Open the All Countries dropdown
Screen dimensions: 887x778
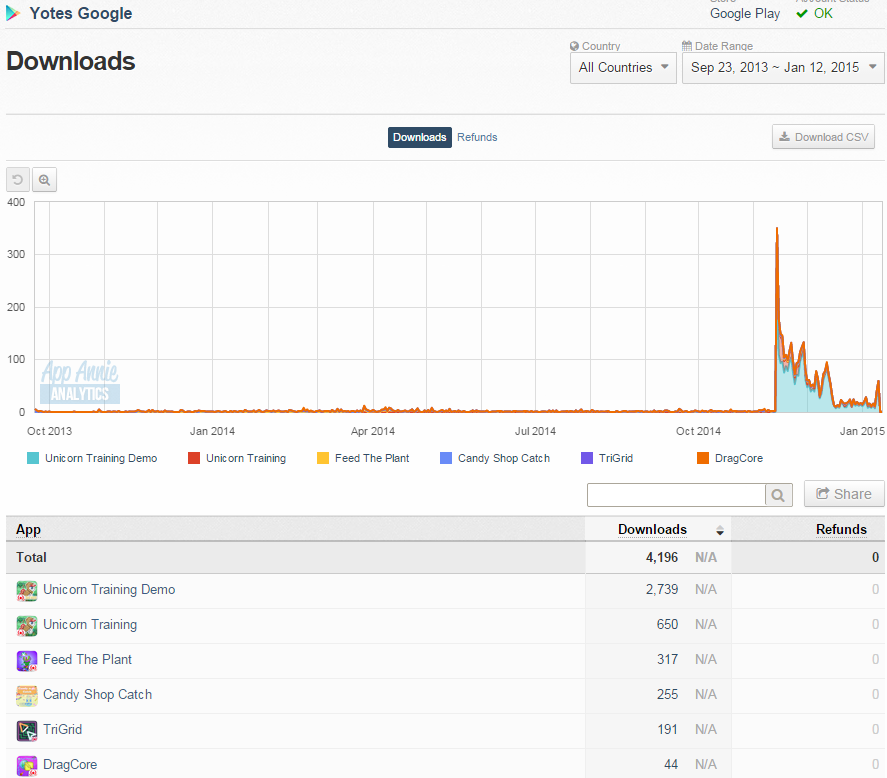tap(623, 68)
